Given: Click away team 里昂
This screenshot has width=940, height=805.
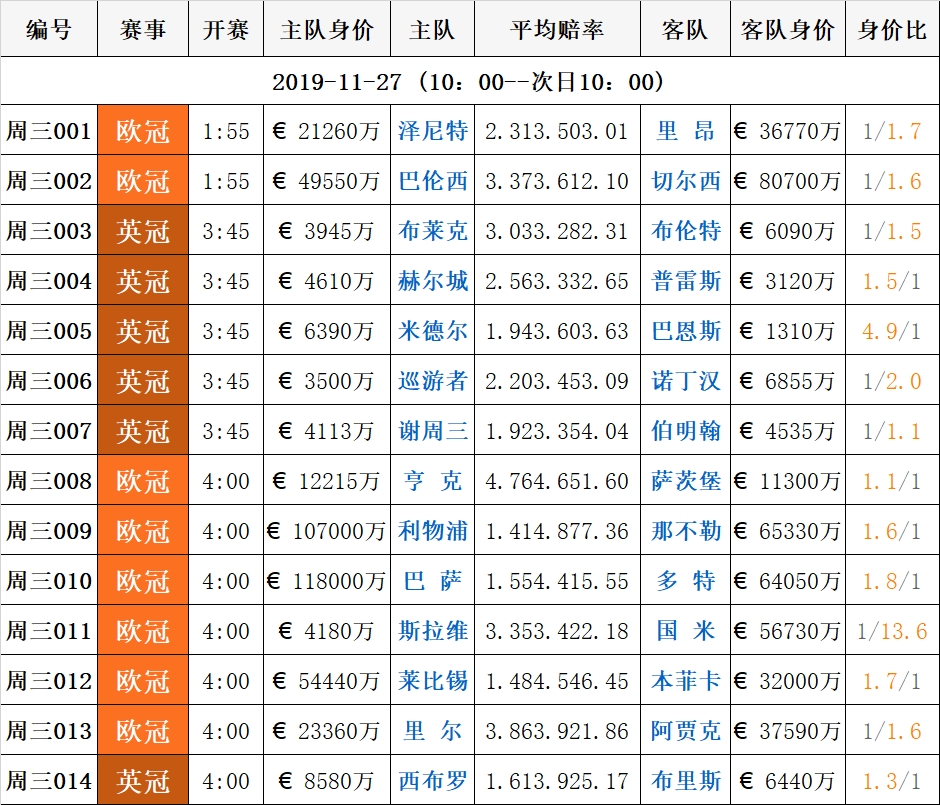Looking at the screenshot, I should pos(685,131).
